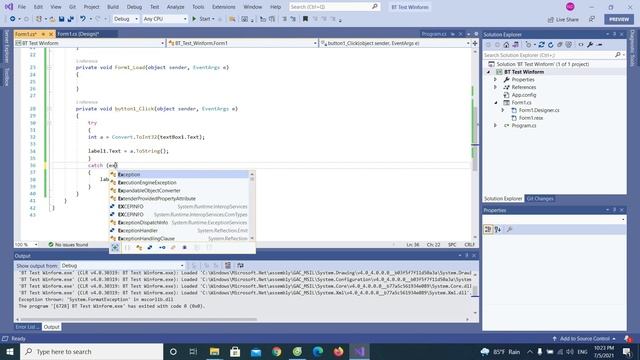Viewport: 640px width, 360px height.
Task: Open the Any CPU platform dropdown
Action: click(165, 19)
